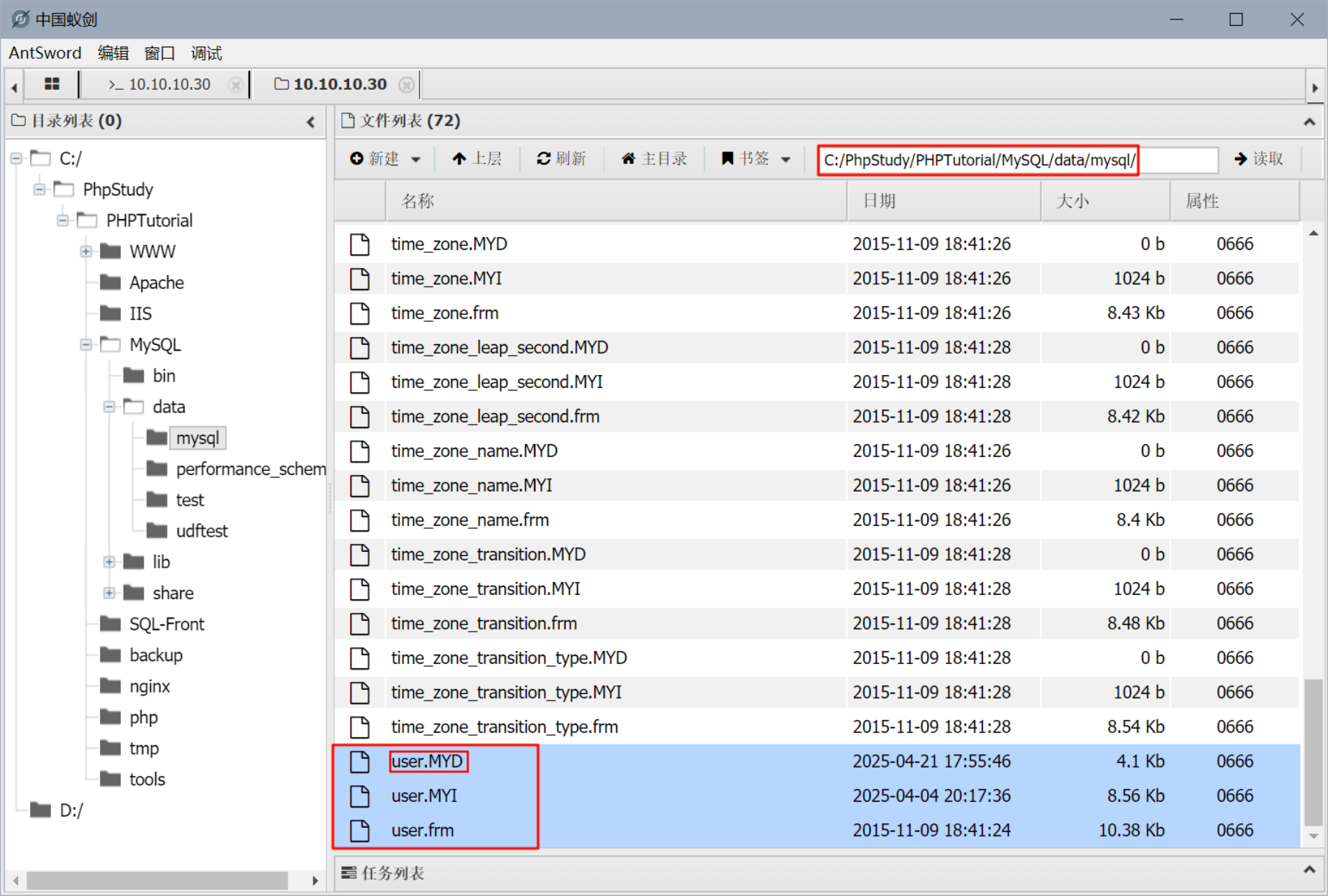Click the file icon of time_zone.frm
Image resolution: width=1328 pixels, height=896 pixels.
[x=359, y=313]
